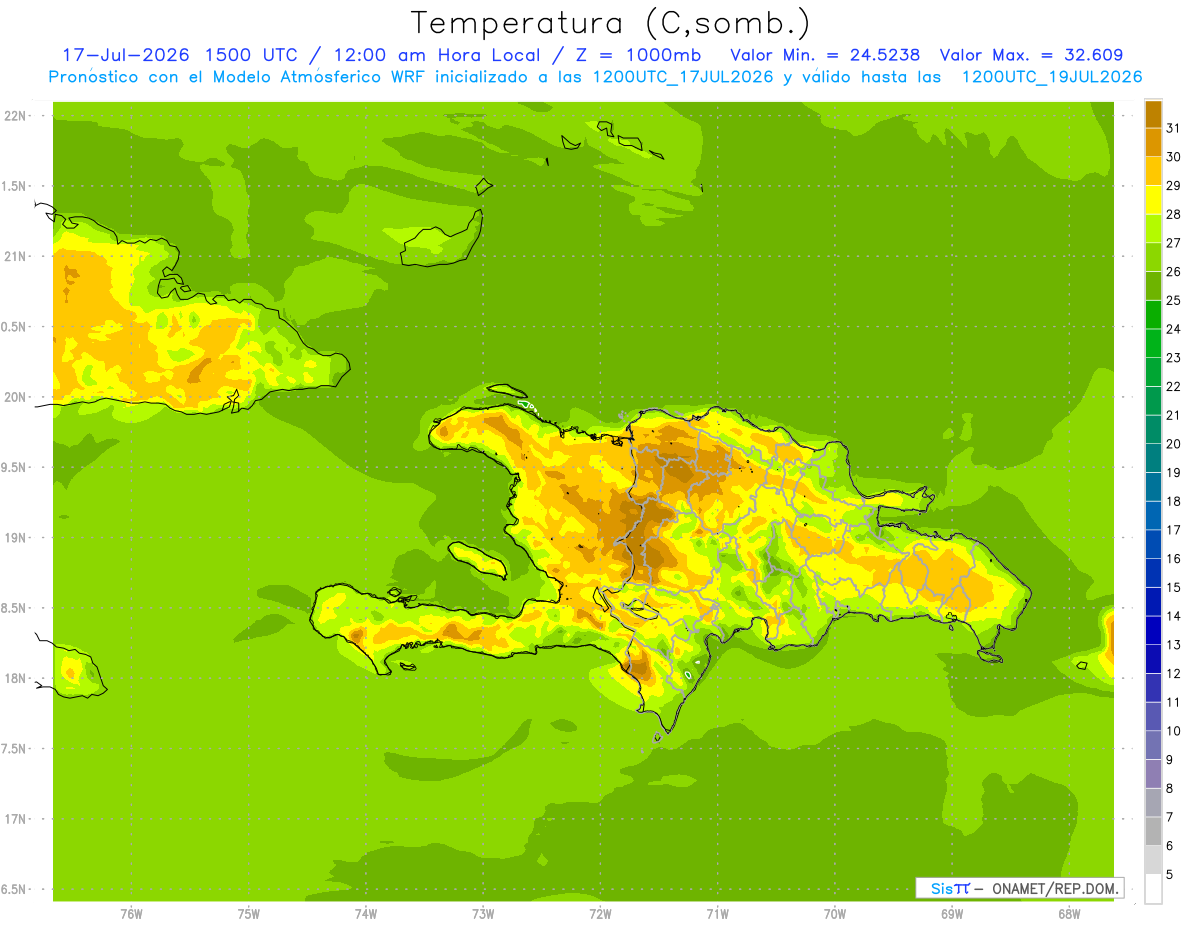The image size is (1200, 927).
Task: Click the 20N latitude axis label
Action: (x=15, y=397)
